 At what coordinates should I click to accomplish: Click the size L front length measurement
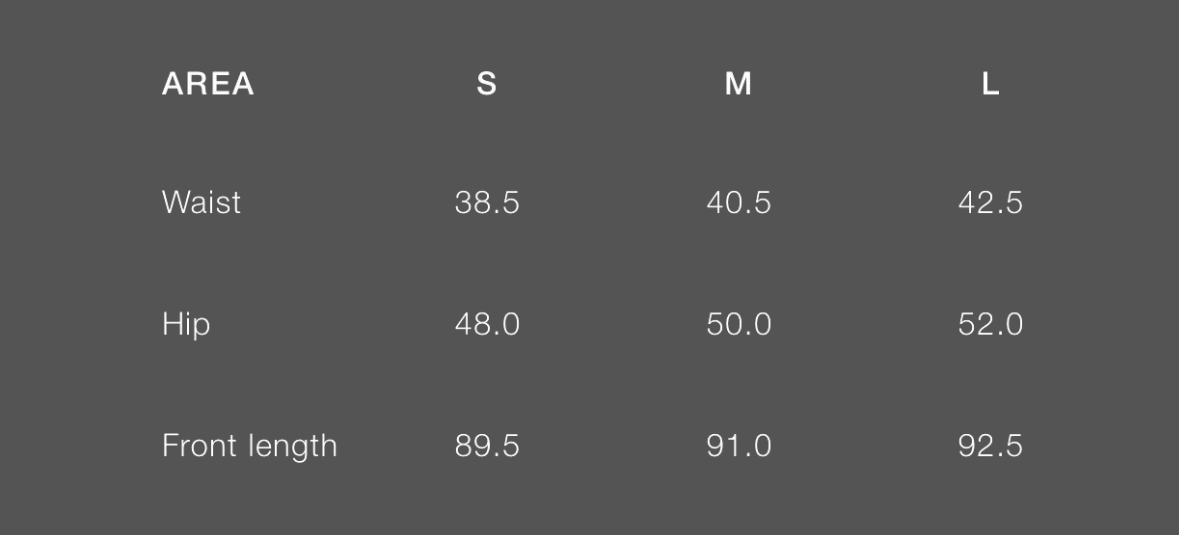[990, 446]
